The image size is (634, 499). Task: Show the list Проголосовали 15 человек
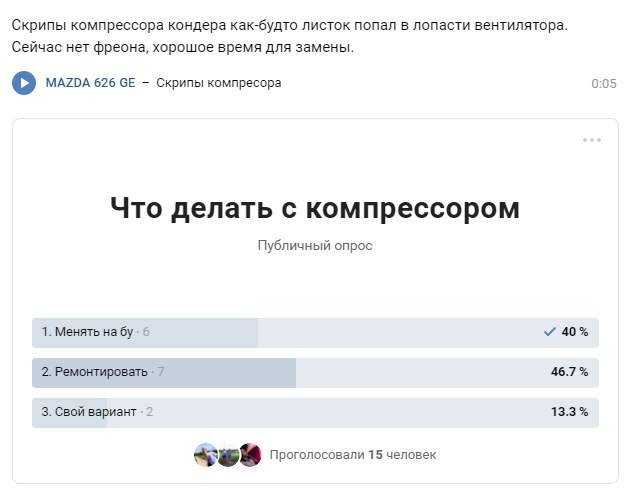(352, 455)
